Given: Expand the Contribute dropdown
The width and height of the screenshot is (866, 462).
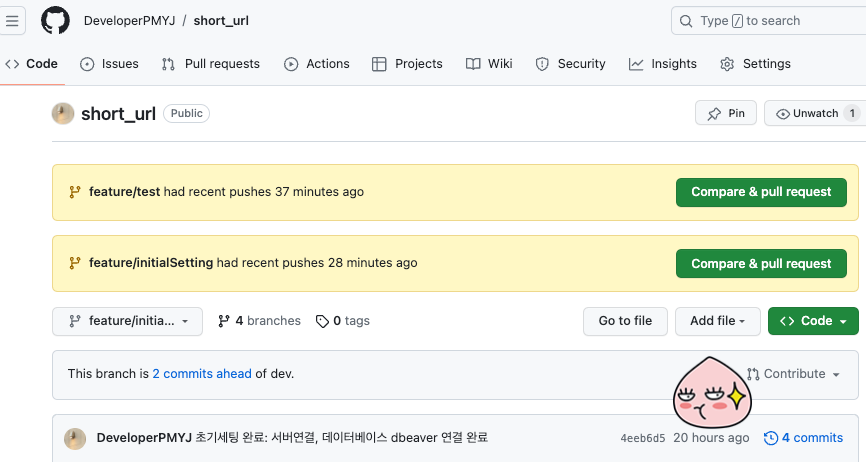Looking at the screenshot, I should coord(793,374).
